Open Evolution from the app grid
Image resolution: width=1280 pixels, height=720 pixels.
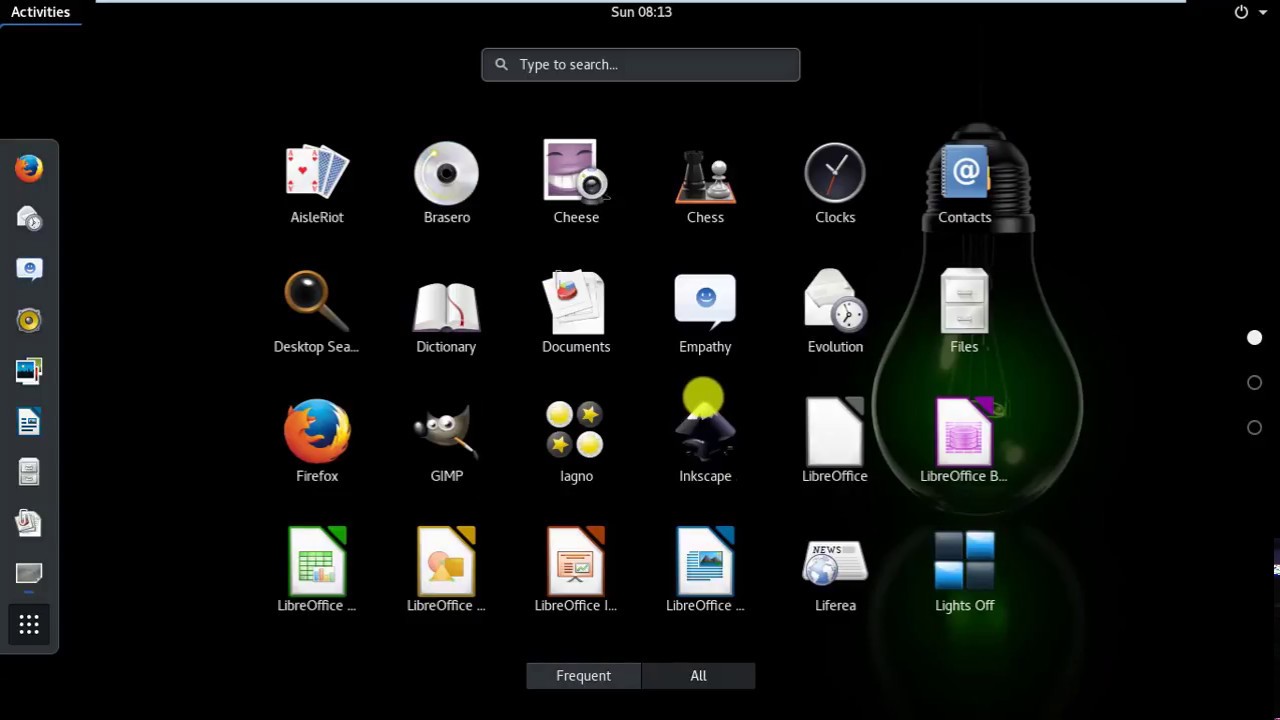tap(835, 312)
